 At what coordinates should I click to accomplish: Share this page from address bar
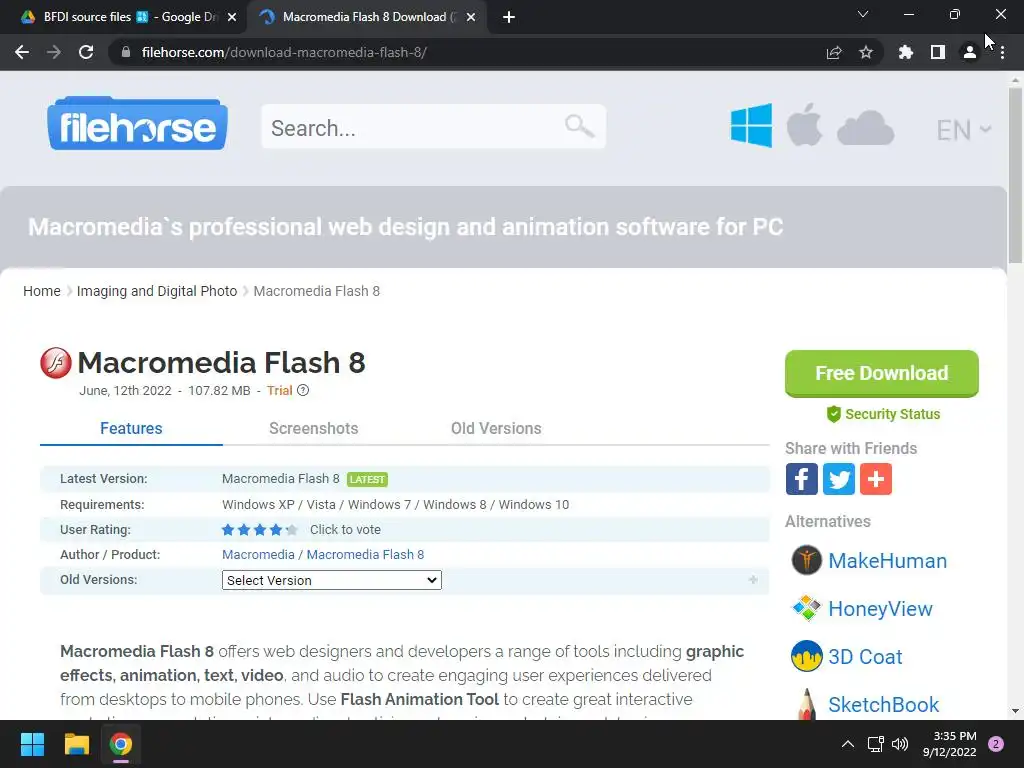[834, 52]
